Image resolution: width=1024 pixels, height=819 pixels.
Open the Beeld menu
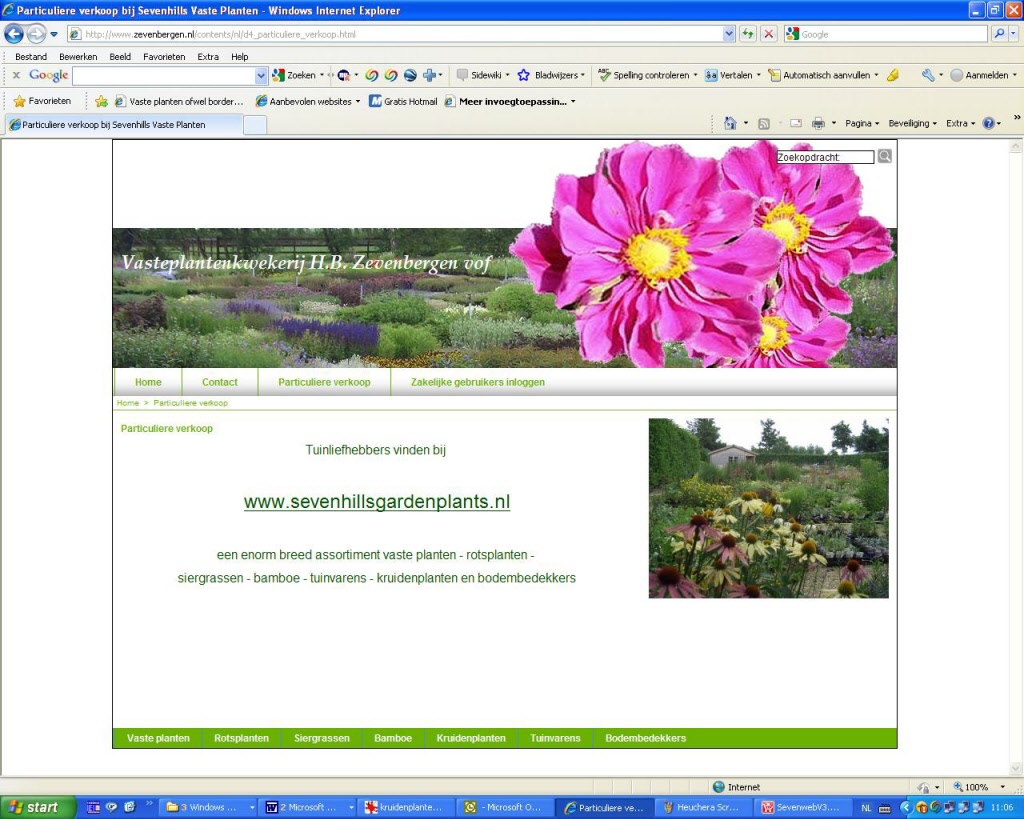coord(120,57)
